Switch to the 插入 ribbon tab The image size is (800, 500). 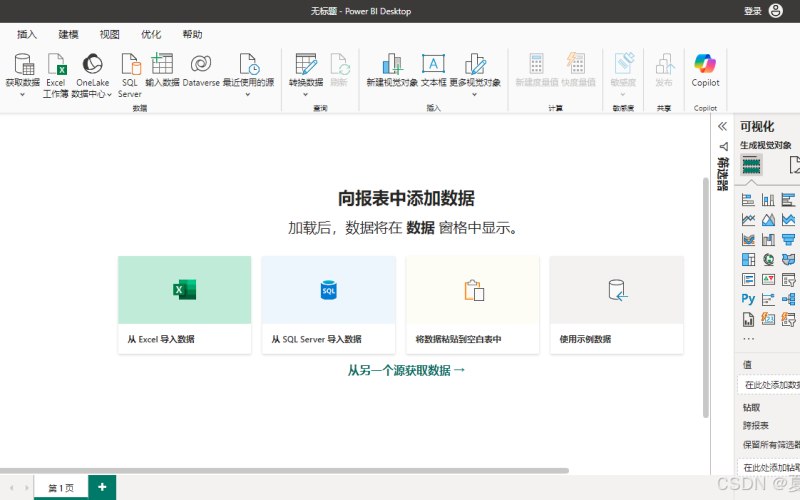[x=27, y=34]
